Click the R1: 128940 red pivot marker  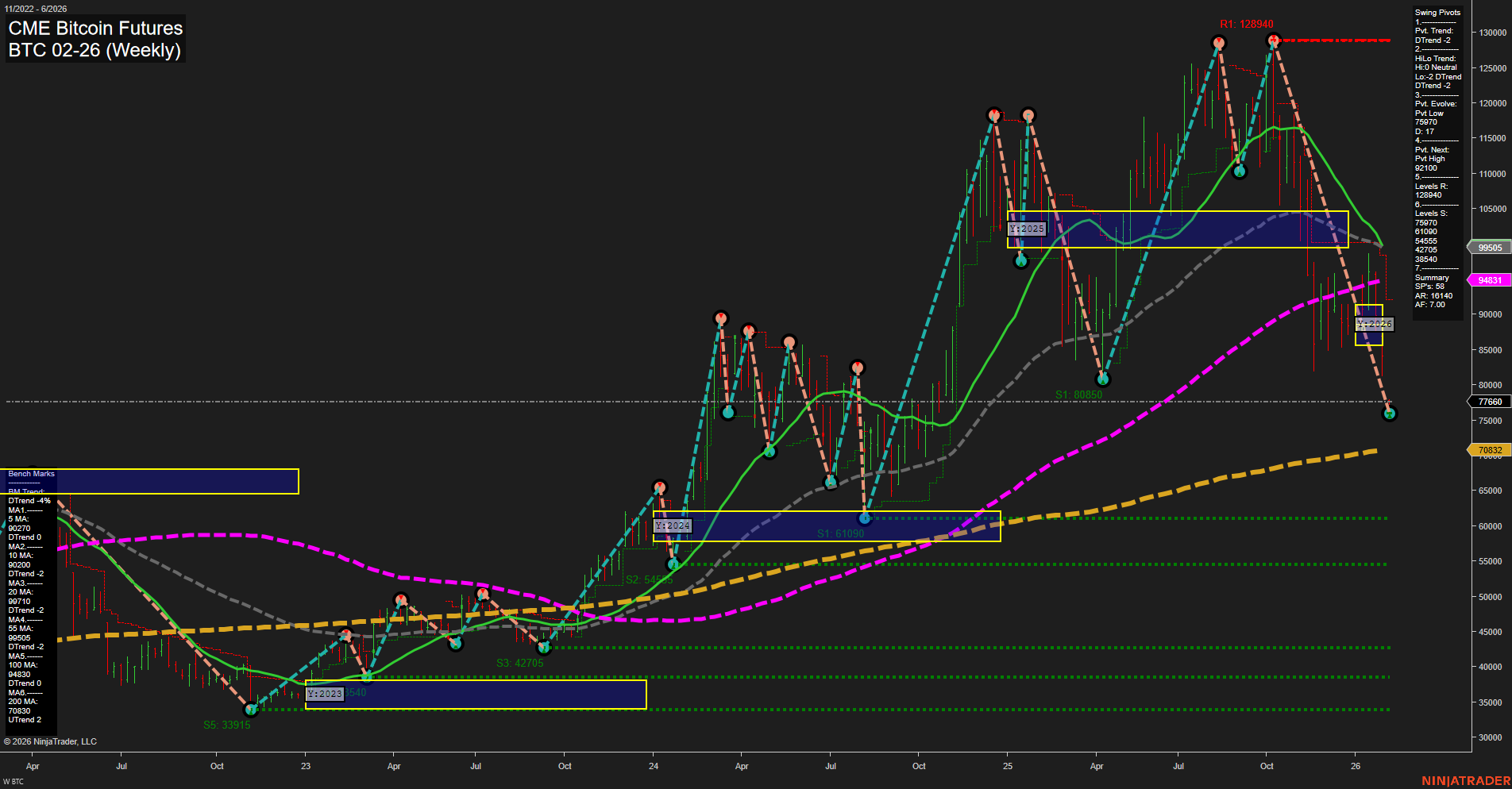(1274, 38)
